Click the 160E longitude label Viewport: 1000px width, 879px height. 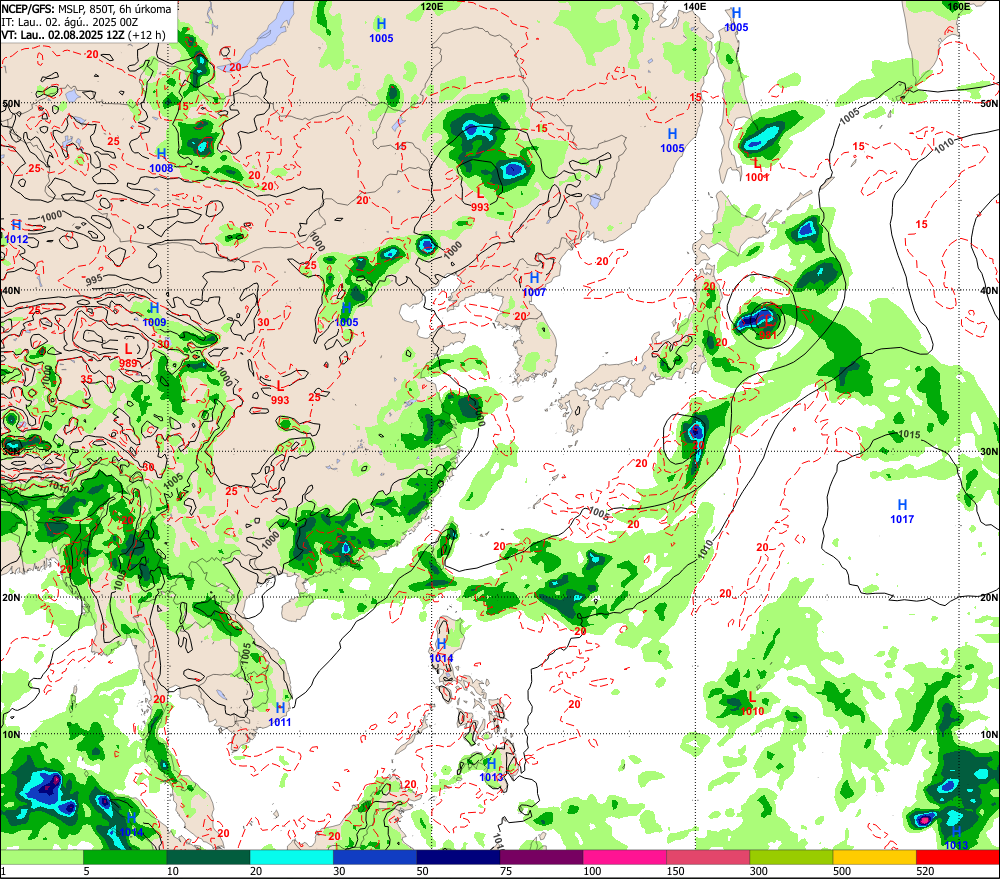tap(959, 6)
